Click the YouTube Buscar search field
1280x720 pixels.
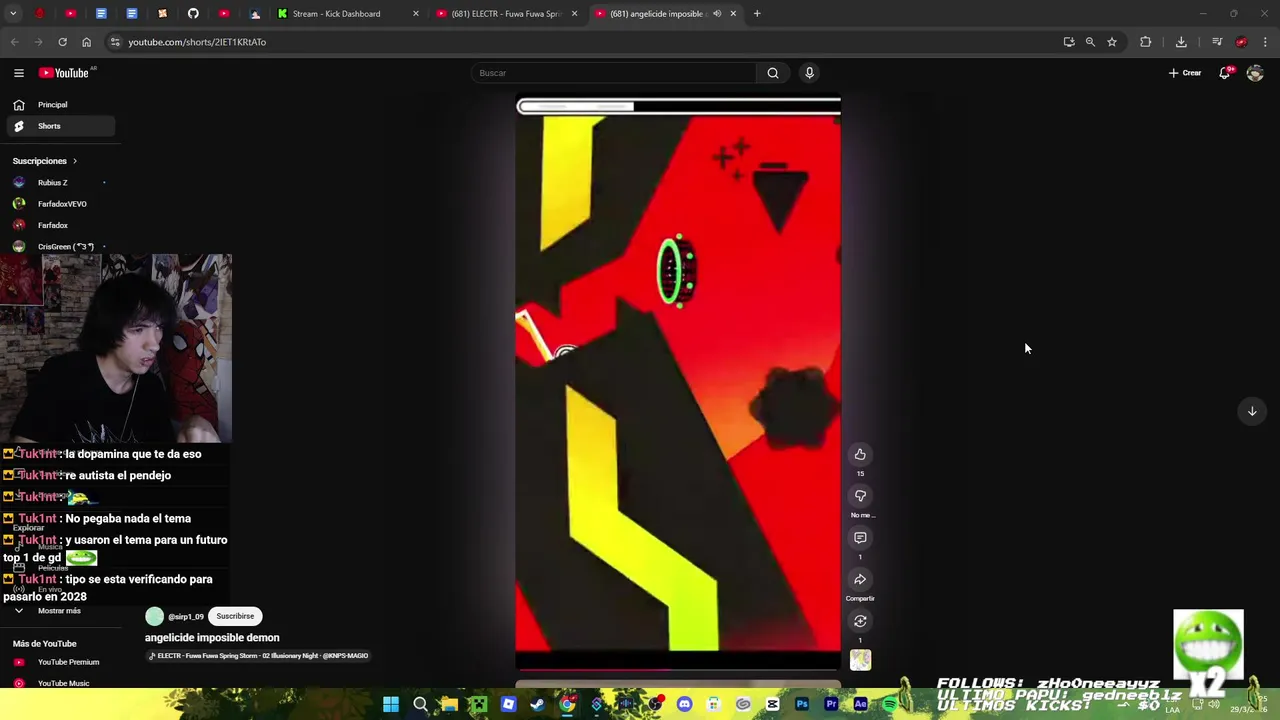click(x=615, y=73)
